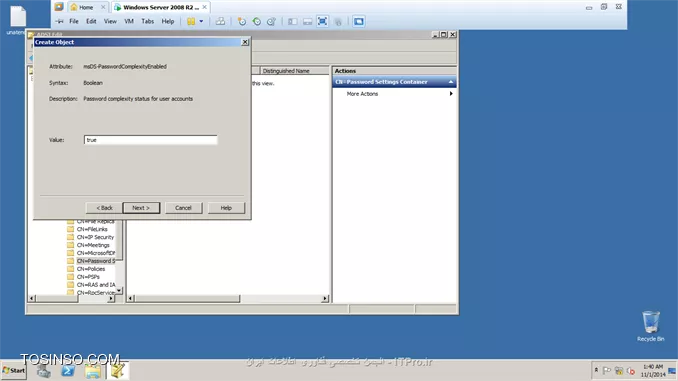Take a VM snapshot via clock icon
This screenshot has height=381, width=678.
242,21
